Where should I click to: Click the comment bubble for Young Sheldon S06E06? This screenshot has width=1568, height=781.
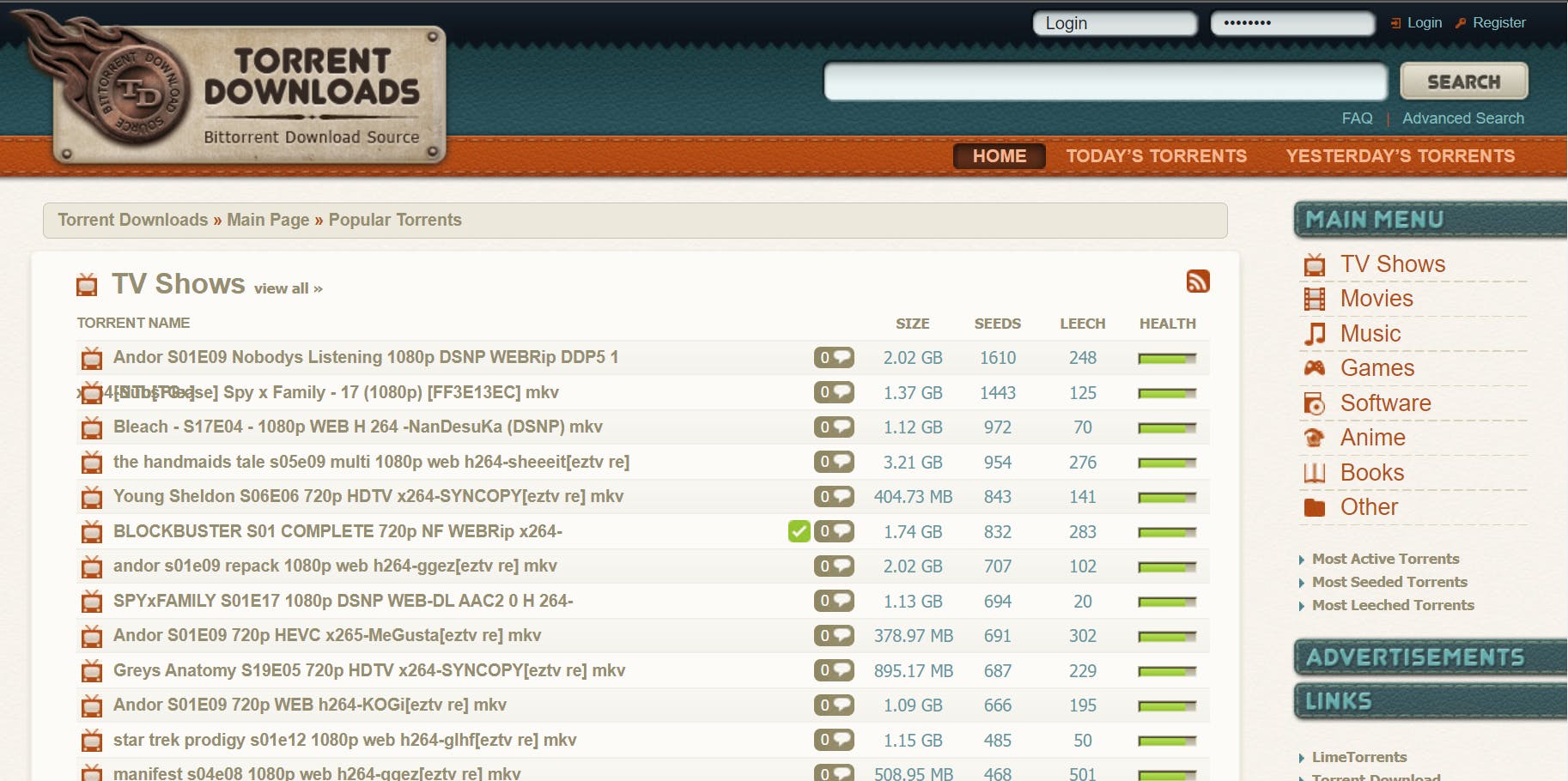point(834,496)
